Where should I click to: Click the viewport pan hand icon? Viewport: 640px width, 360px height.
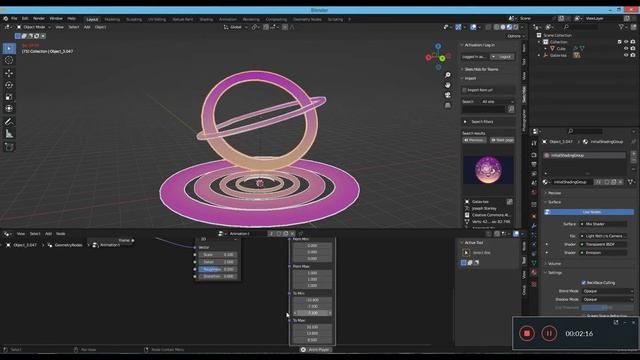(448, 85)
